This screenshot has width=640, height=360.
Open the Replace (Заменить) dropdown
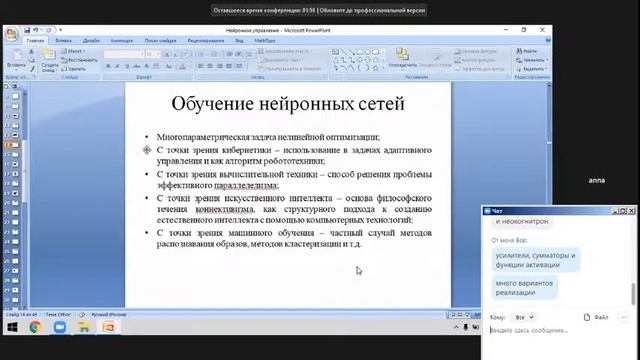[x=531, y=60]
